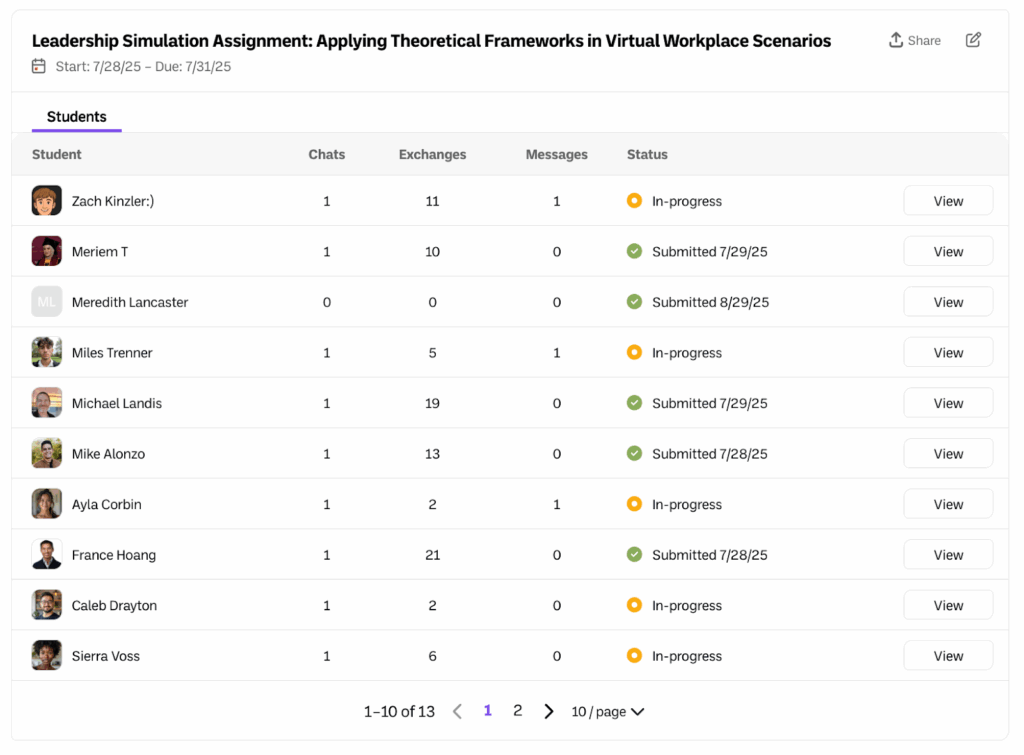Click Caleb Drayton's name
This screenshot has height=755, width=1024.
[114, 606]
